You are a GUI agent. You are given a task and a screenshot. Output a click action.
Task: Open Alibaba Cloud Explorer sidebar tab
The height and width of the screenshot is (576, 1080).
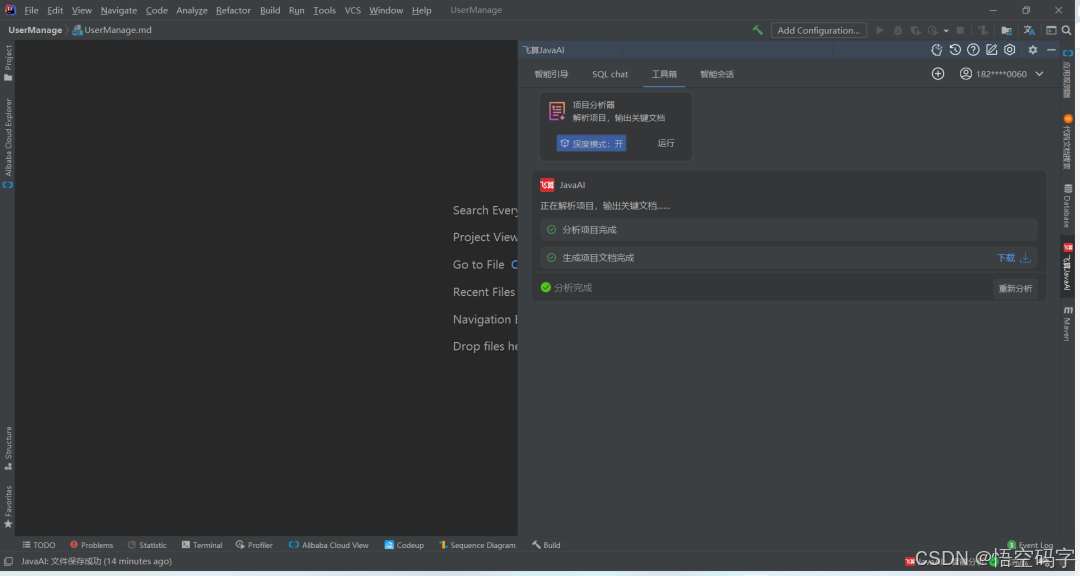[x=8, y=143]
